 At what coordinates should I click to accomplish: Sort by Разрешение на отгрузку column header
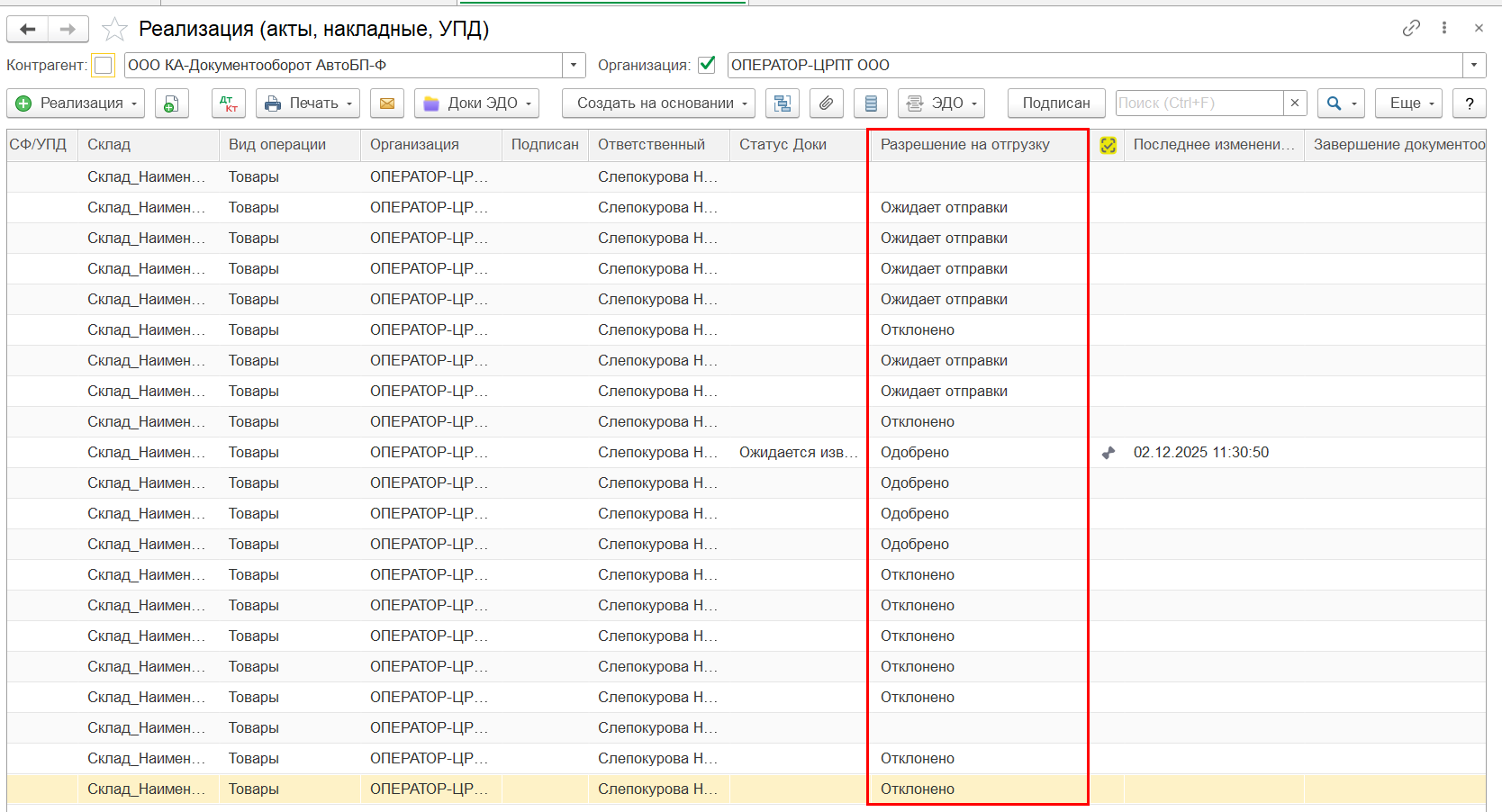pyautogui.click(x=965, y=145)
